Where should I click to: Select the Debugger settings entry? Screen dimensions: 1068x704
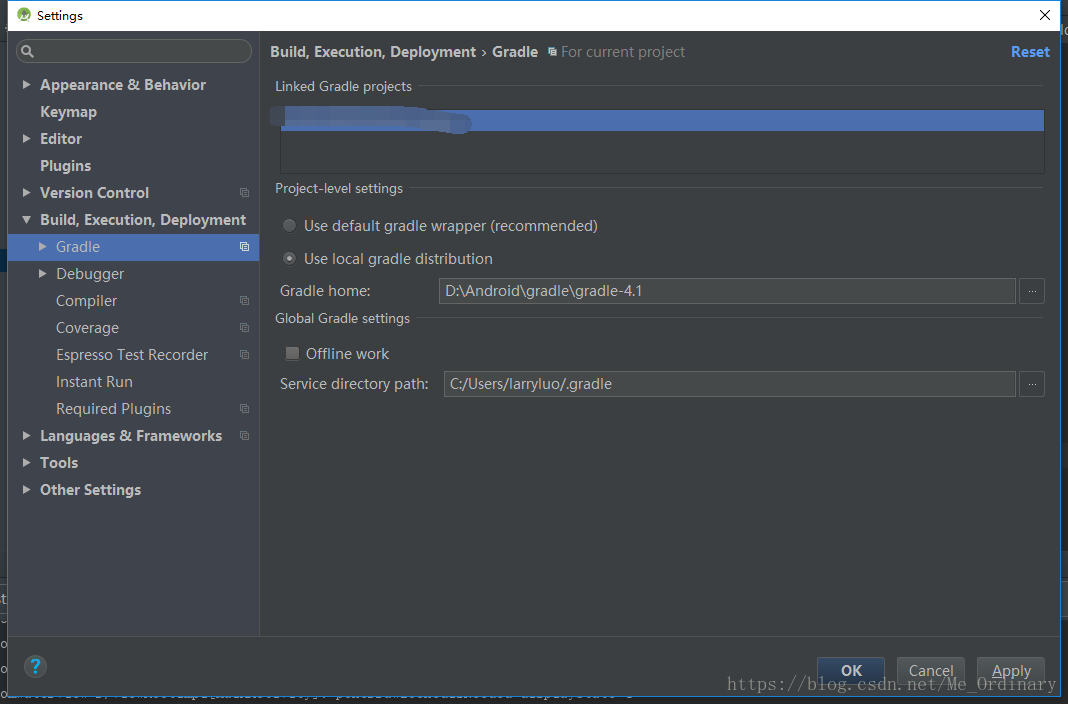90,274
